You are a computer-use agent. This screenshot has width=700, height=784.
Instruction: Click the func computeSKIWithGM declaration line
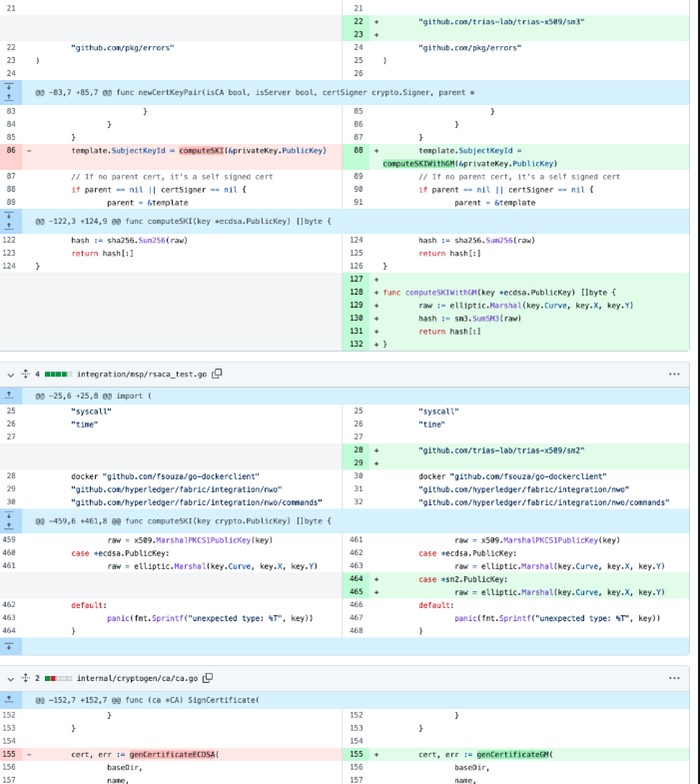tap(500, 292)
